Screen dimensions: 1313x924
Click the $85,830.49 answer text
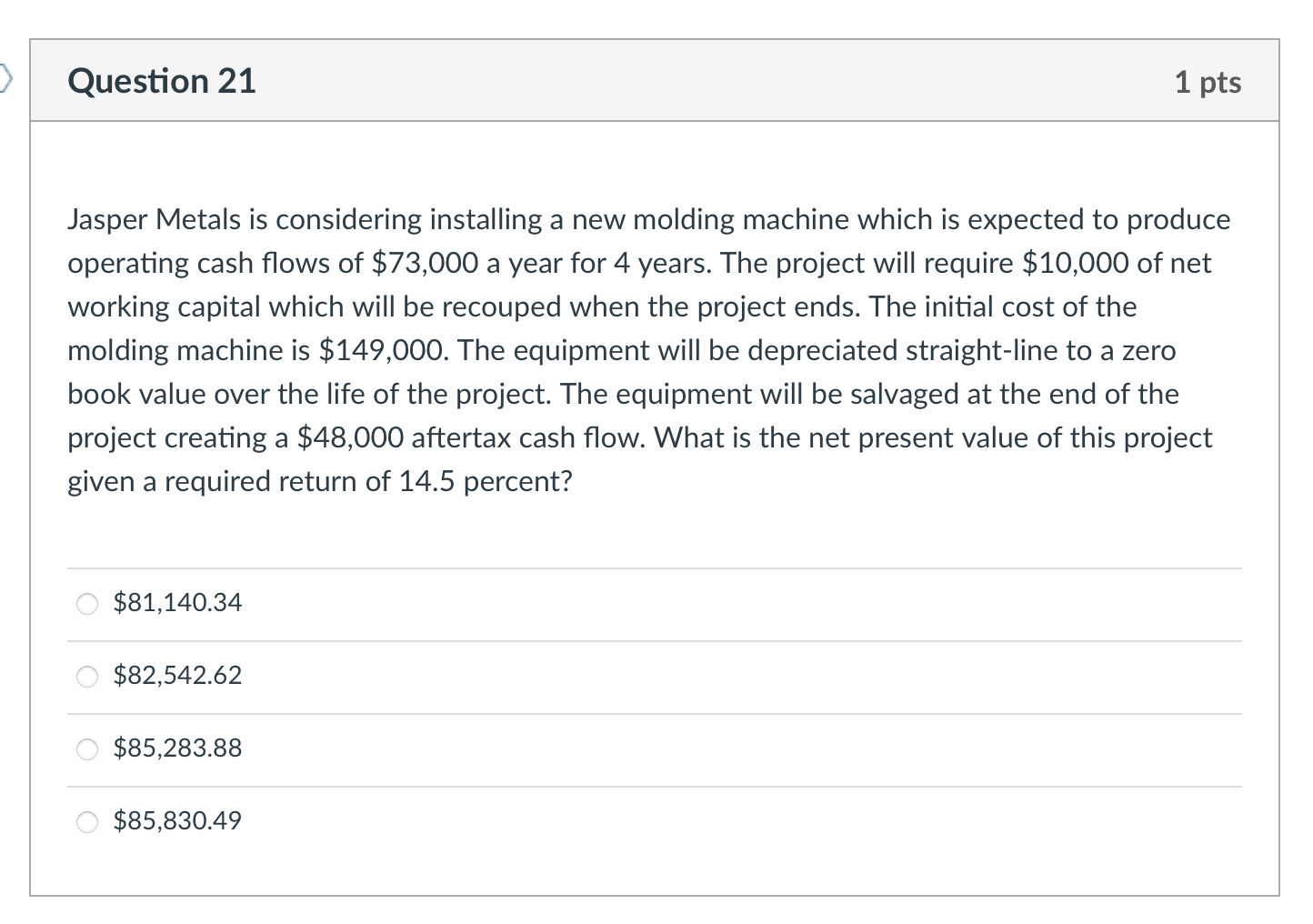(177, 820)
